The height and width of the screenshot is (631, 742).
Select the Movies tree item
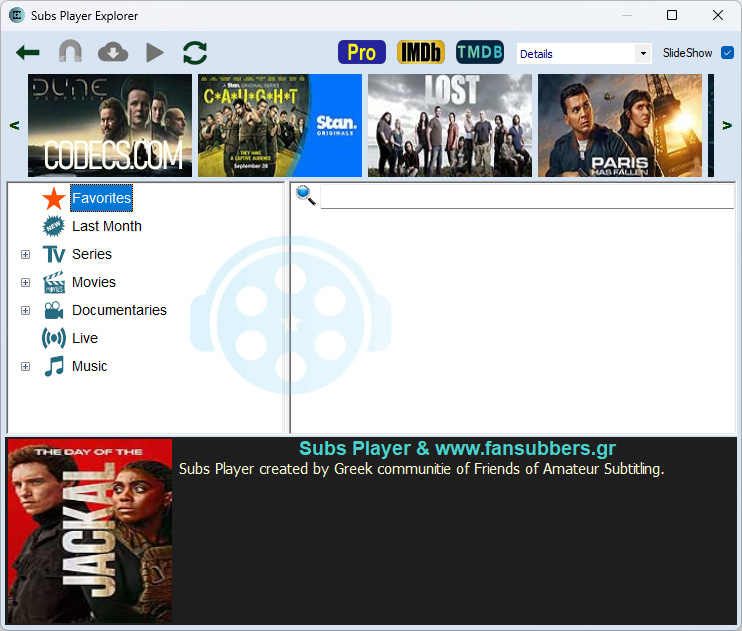tap(94, 282)
